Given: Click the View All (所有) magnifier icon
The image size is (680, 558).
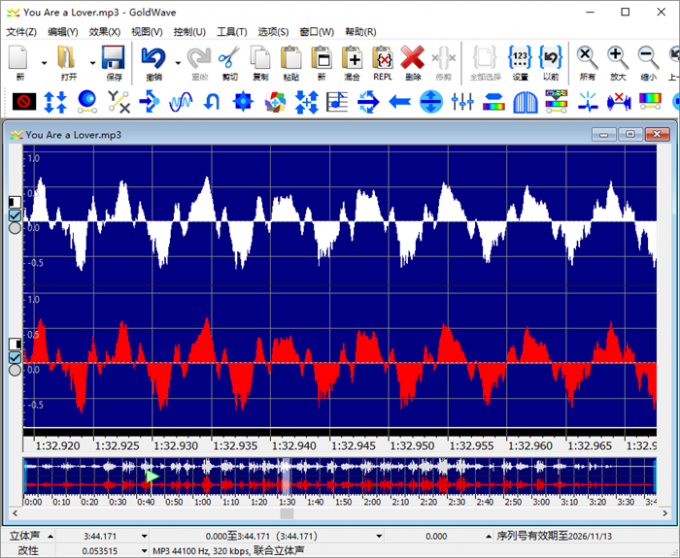Looking at the screenshot, I should pos(587,58).
